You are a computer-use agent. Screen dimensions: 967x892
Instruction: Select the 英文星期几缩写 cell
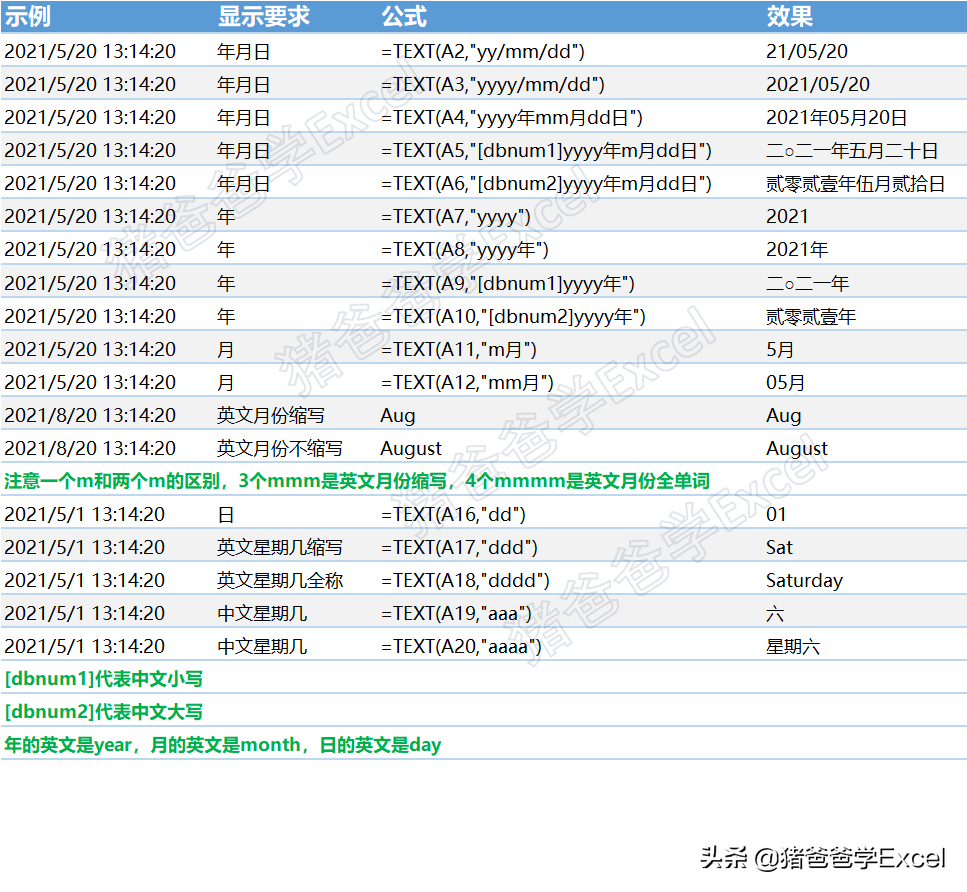tap(280, 547)
